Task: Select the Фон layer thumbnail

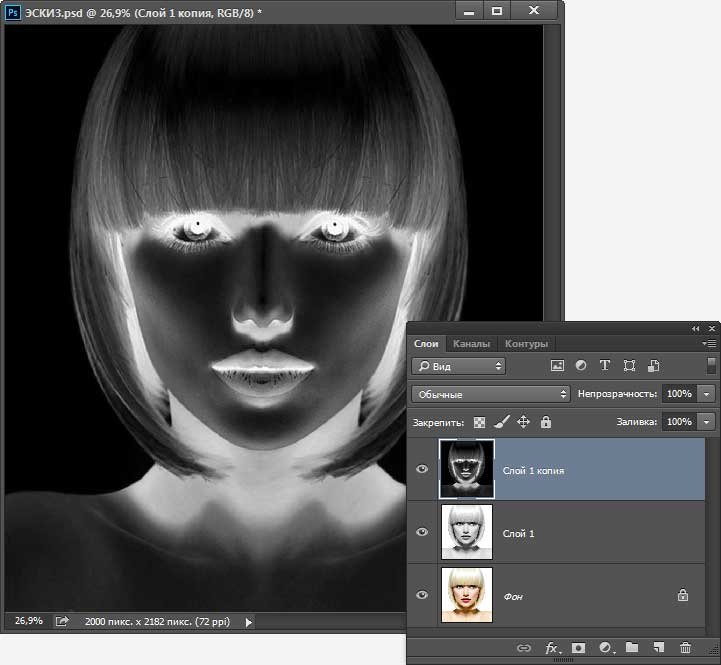Action: pos(467,595)
